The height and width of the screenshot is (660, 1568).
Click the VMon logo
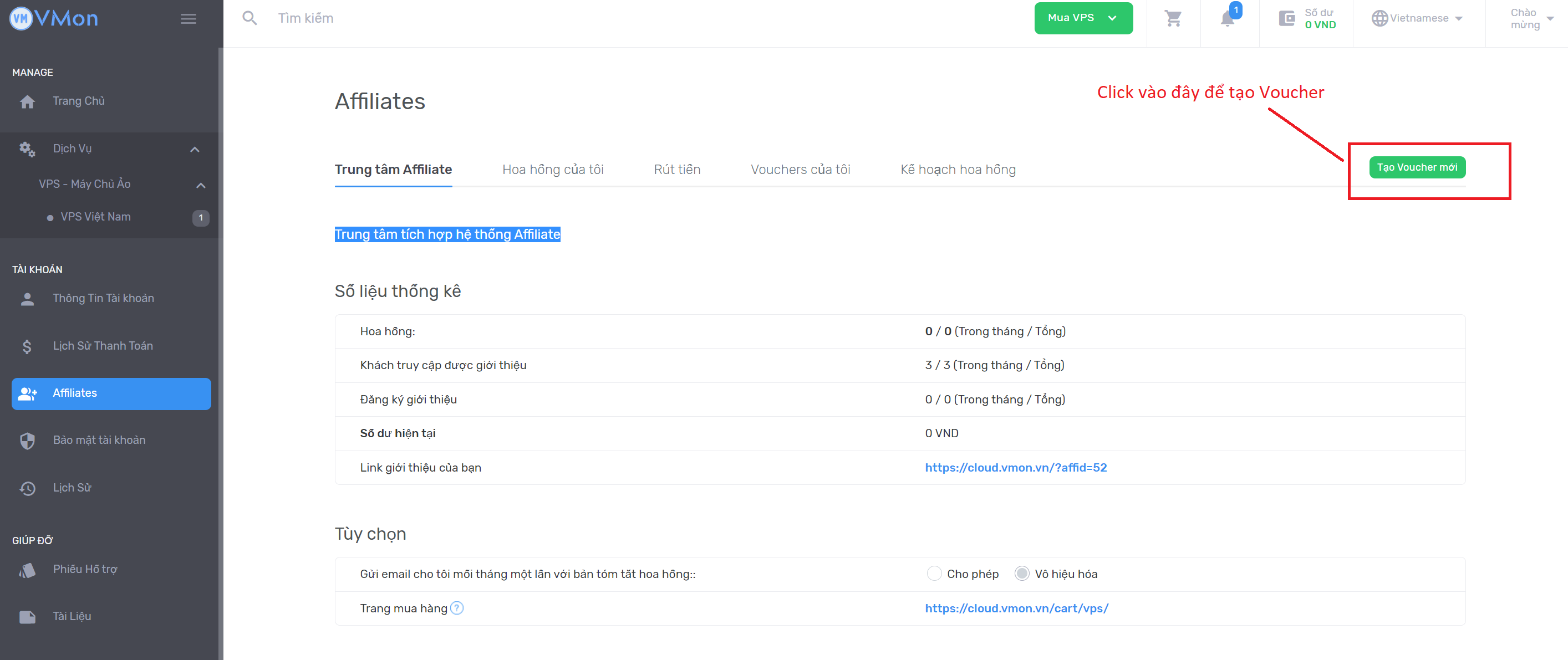tap(54, 18)
